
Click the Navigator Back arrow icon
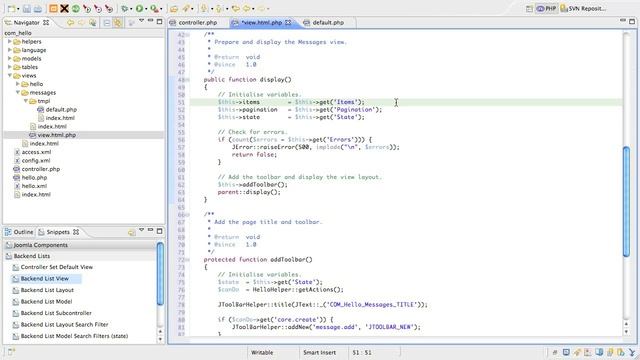(70, 22)
